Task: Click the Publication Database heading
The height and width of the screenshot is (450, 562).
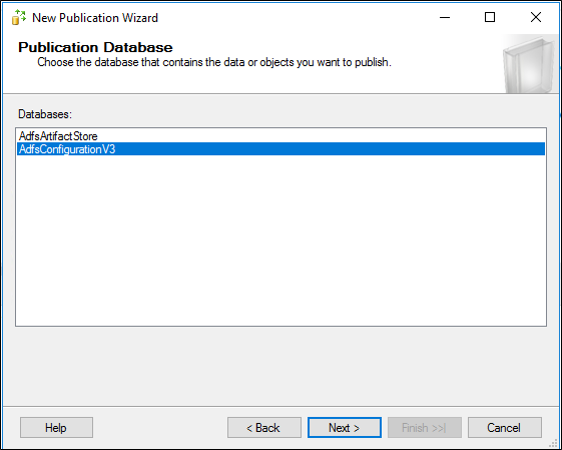Action: pos(95,47)
